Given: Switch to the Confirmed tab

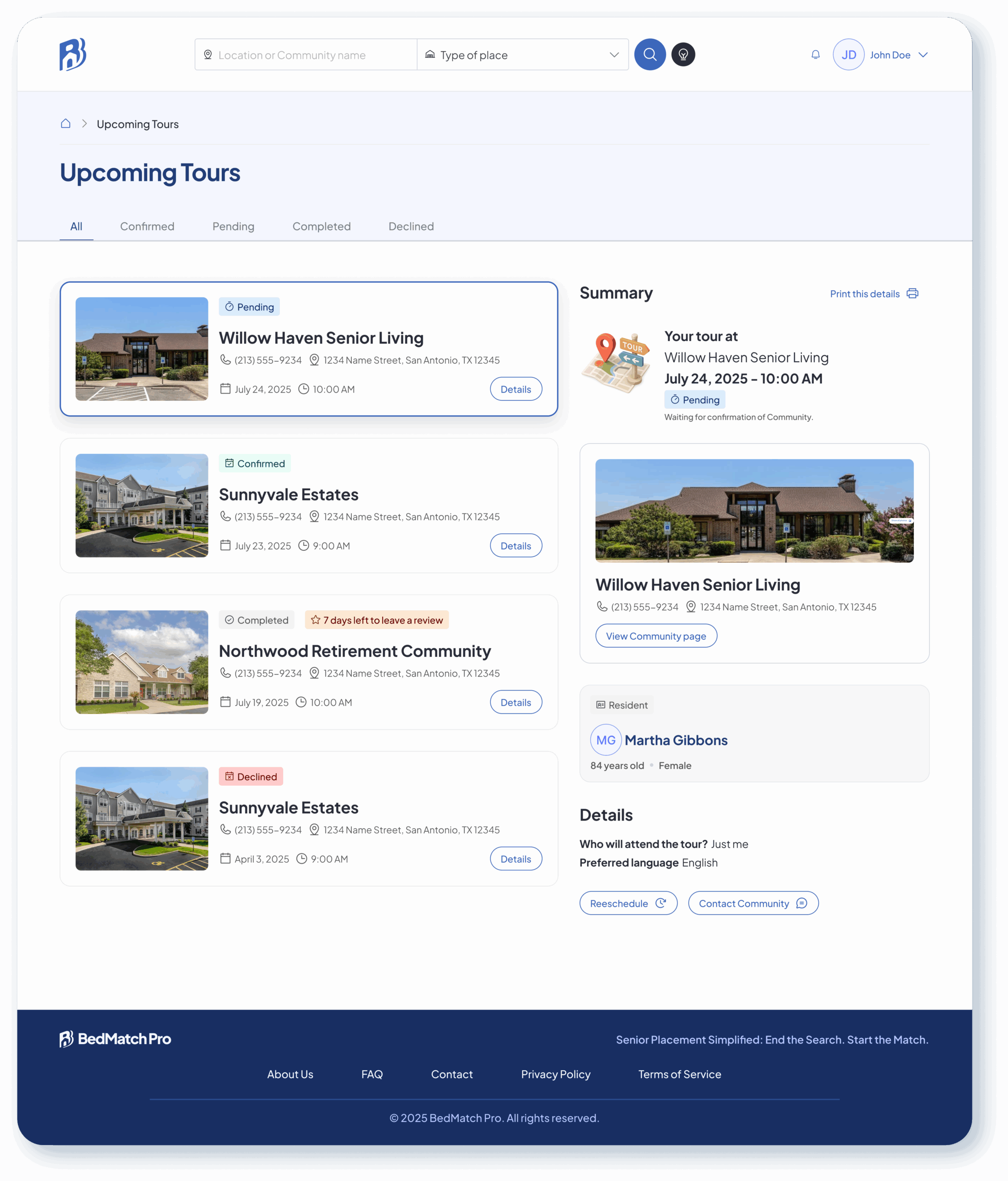Looking at the screenshot, I should click(x=147, y=227).
